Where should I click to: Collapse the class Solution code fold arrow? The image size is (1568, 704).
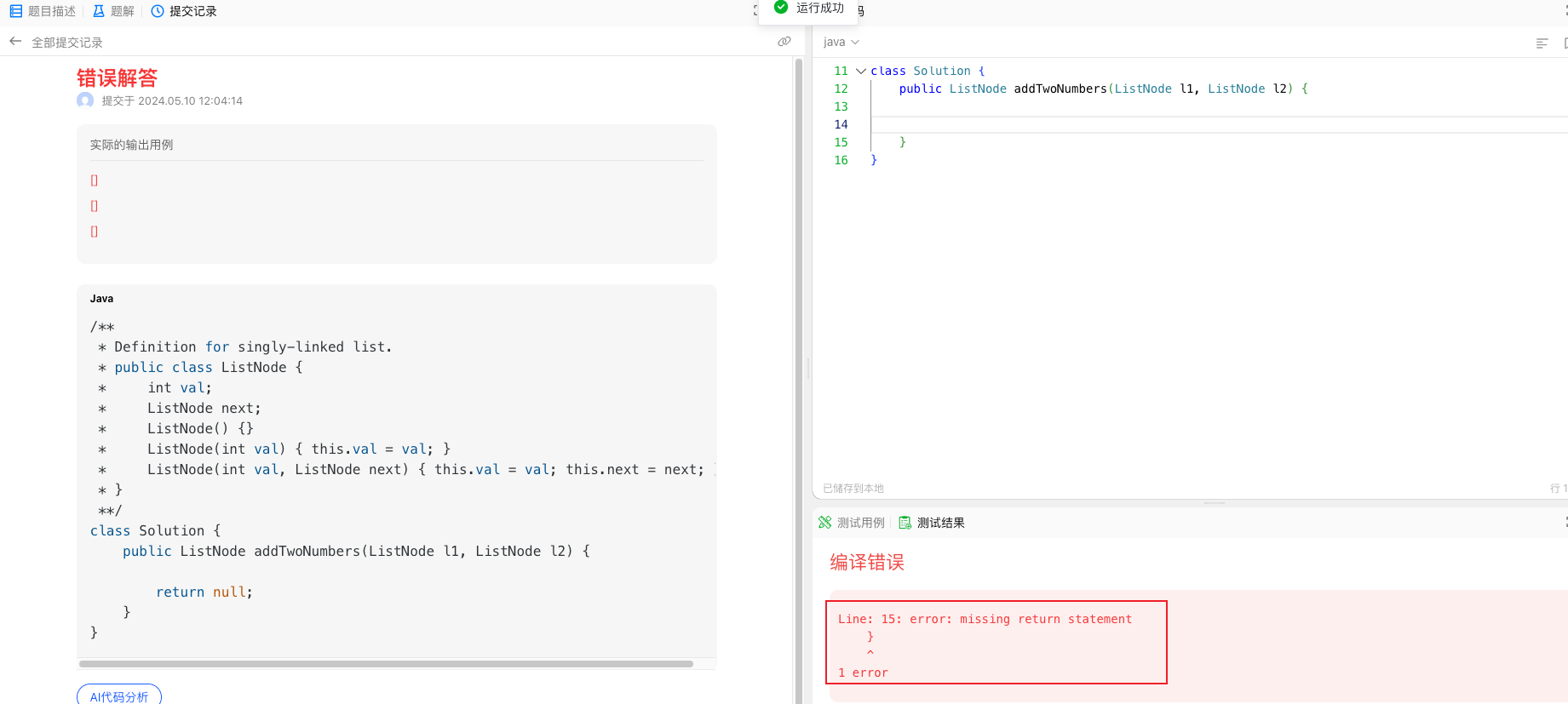(x=860, y=71)
